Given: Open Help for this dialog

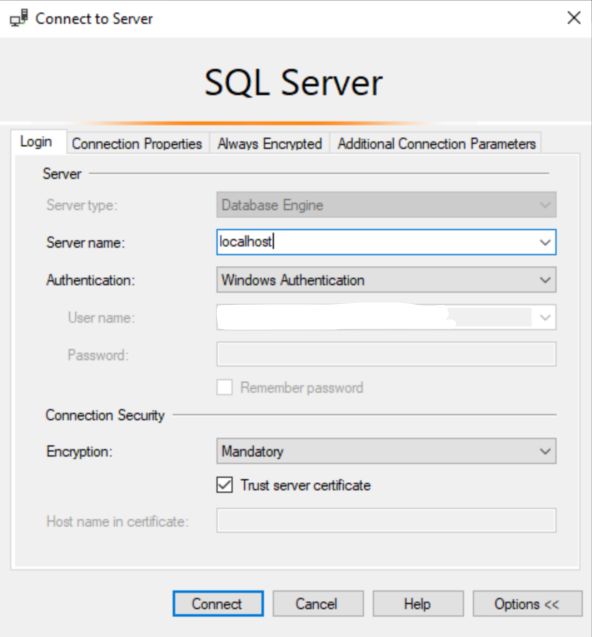Looking at the screenshot, I should [x=418, y=604].
